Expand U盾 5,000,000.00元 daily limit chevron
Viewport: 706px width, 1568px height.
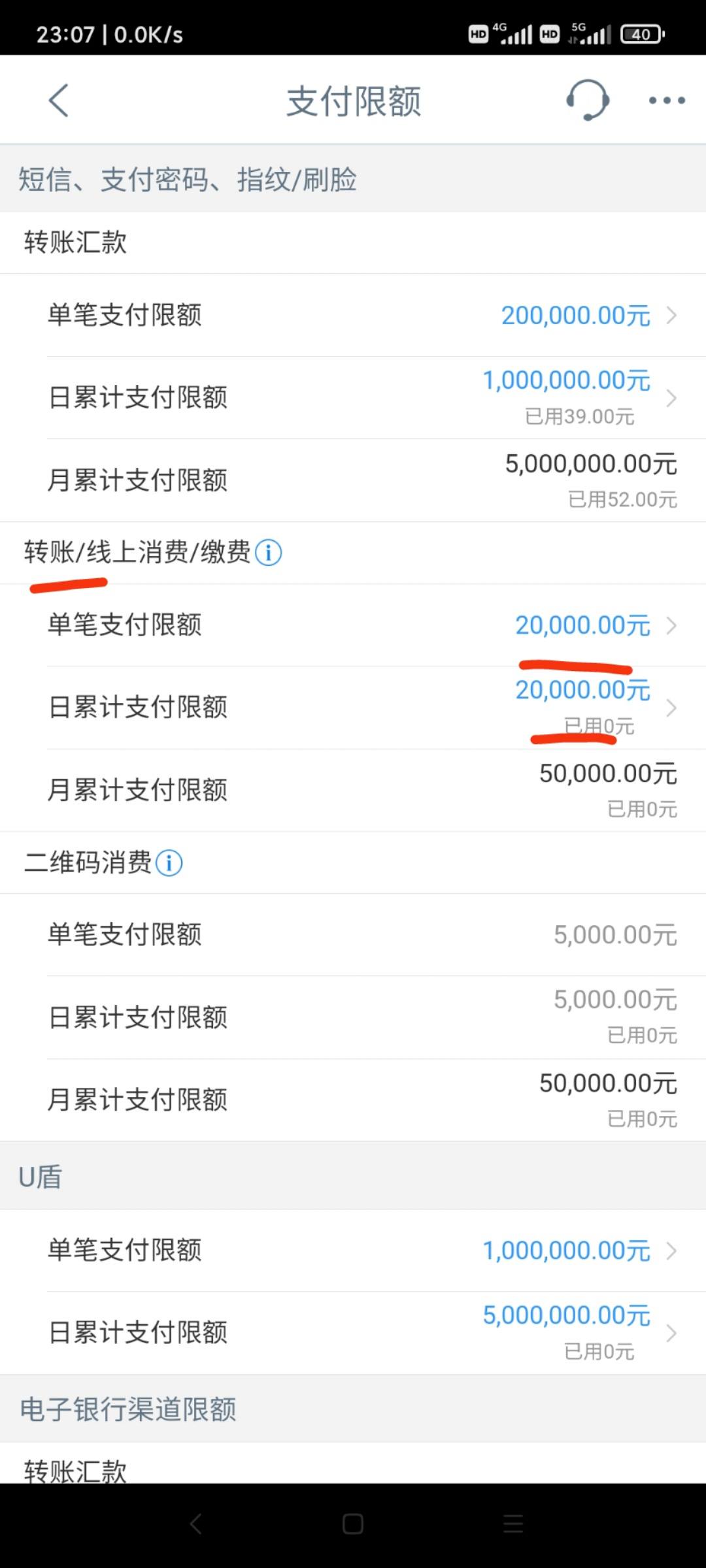tap(671, 1333)
